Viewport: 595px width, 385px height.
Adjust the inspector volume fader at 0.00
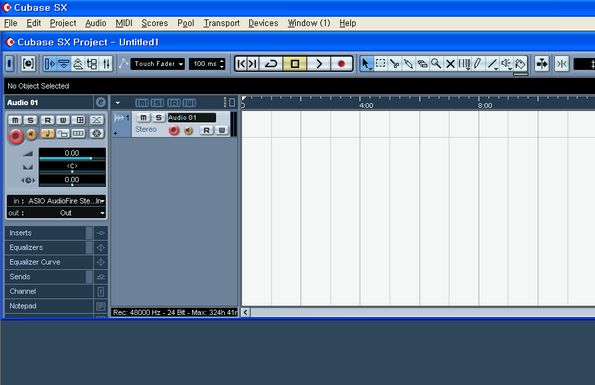(72, 155)
